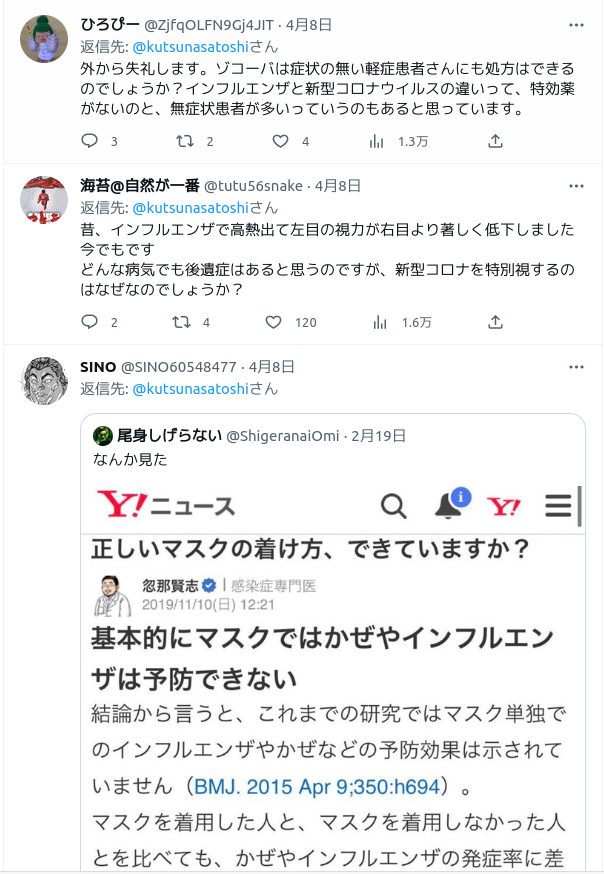Like 海苔@自然が一番's tweet with 120 likes
Screen dimensions: 604x874
pyautogui.click(x=274, y=322)
